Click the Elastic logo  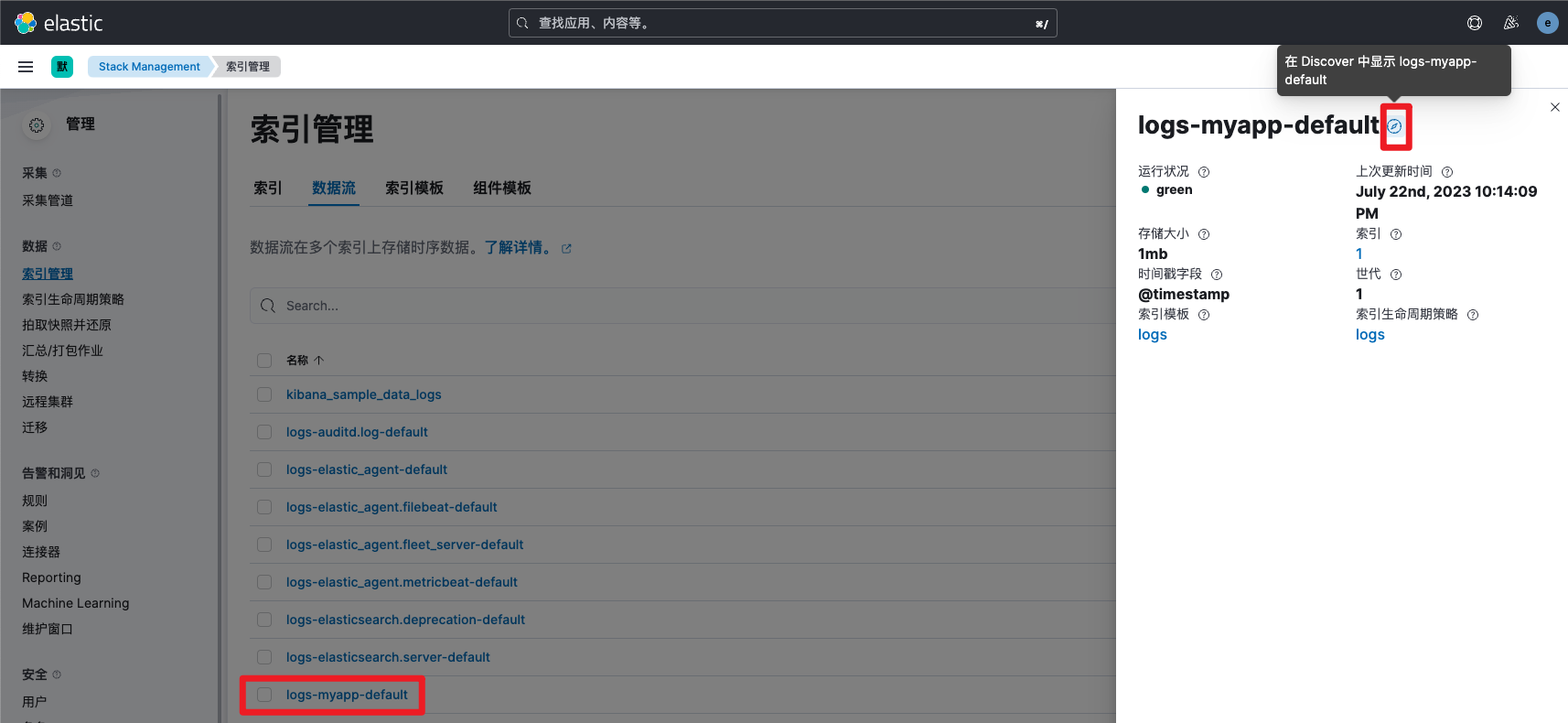point(59,23)
